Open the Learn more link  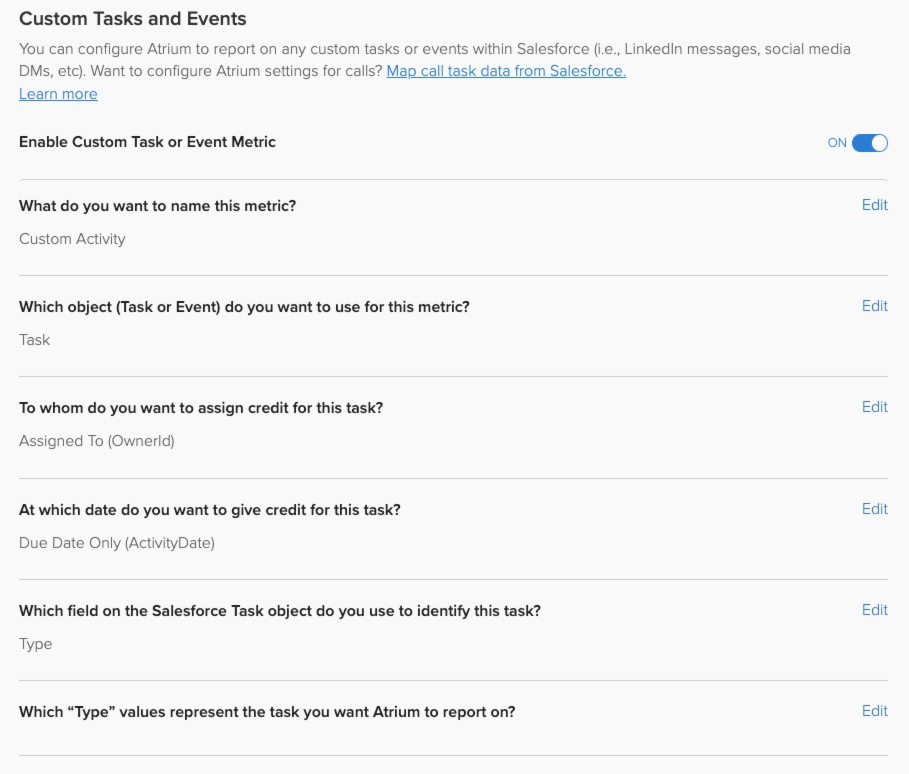click(x=58, y=94)
